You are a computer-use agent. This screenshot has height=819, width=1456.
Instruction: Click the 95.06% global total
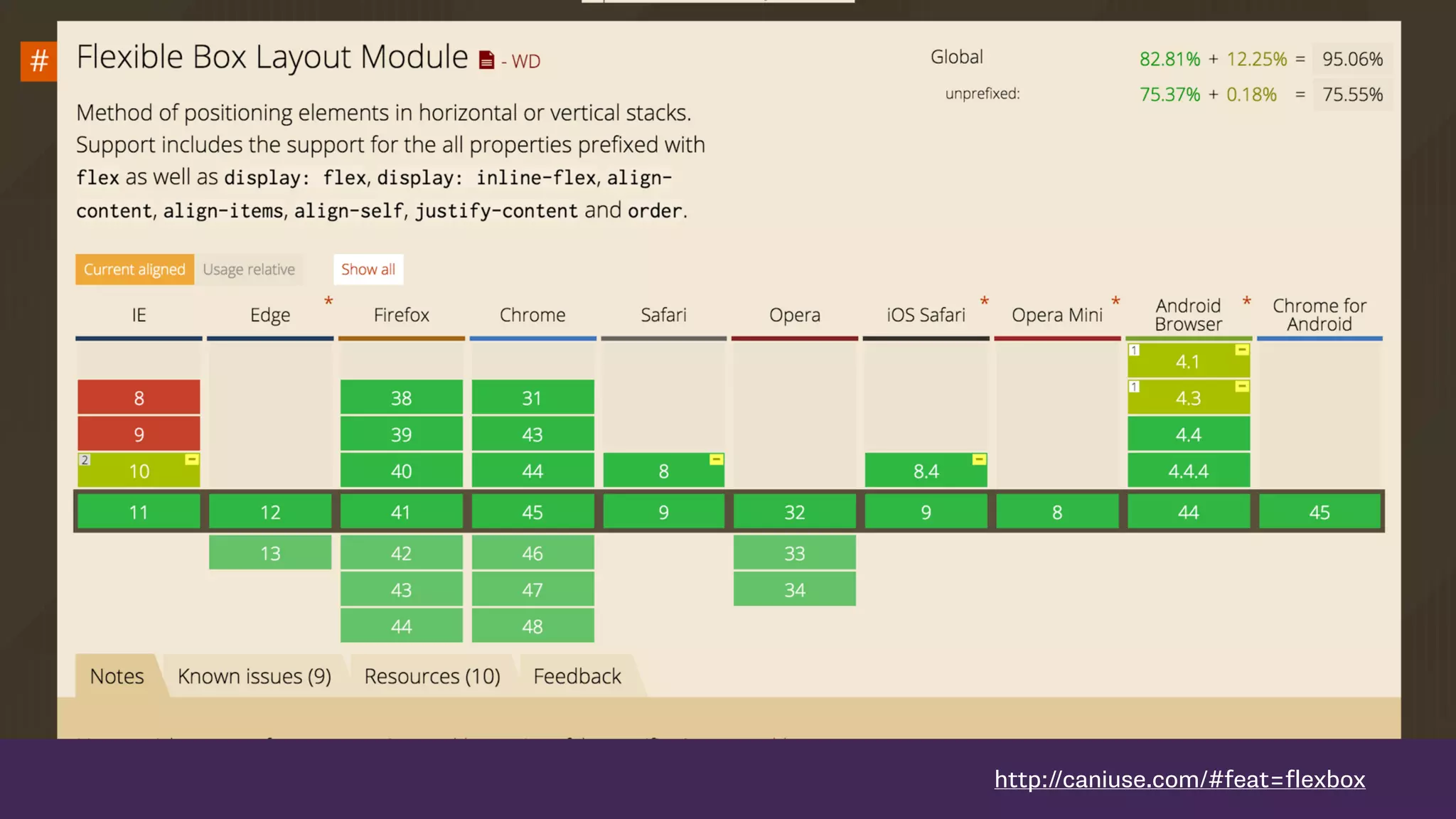(x=1352, y=59)
